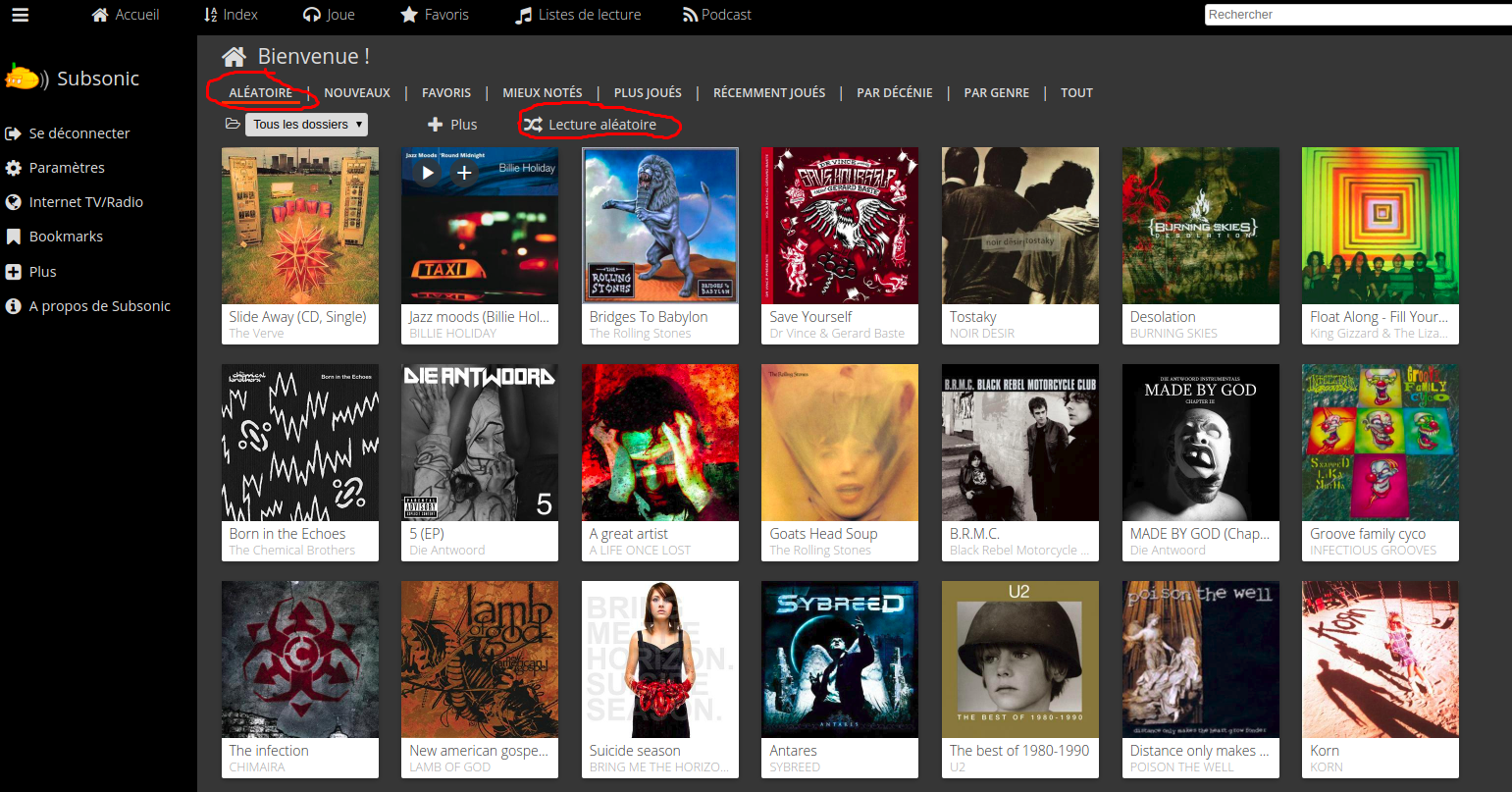Open the Tostaky album cover
Screen dimensions: 1512x792
[x=1020, y=226]
